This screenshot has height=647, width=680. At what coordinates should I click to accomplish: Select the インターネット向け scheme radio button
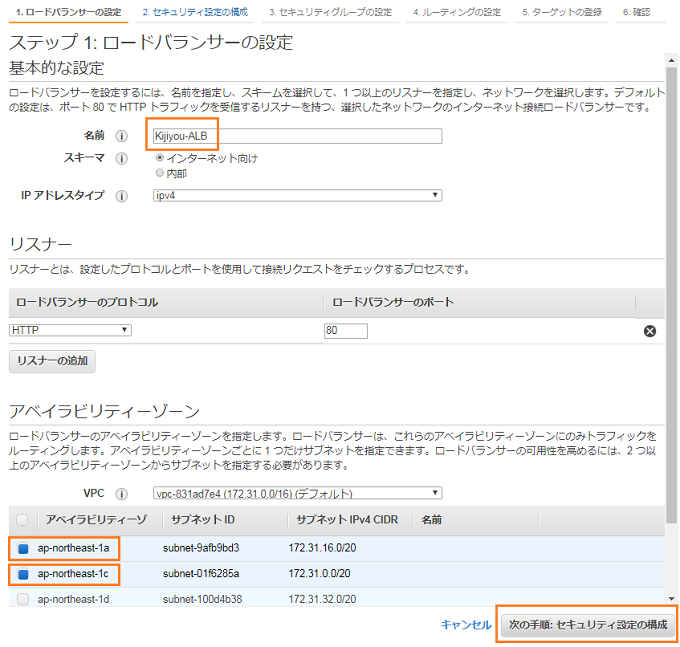point(160,158)
